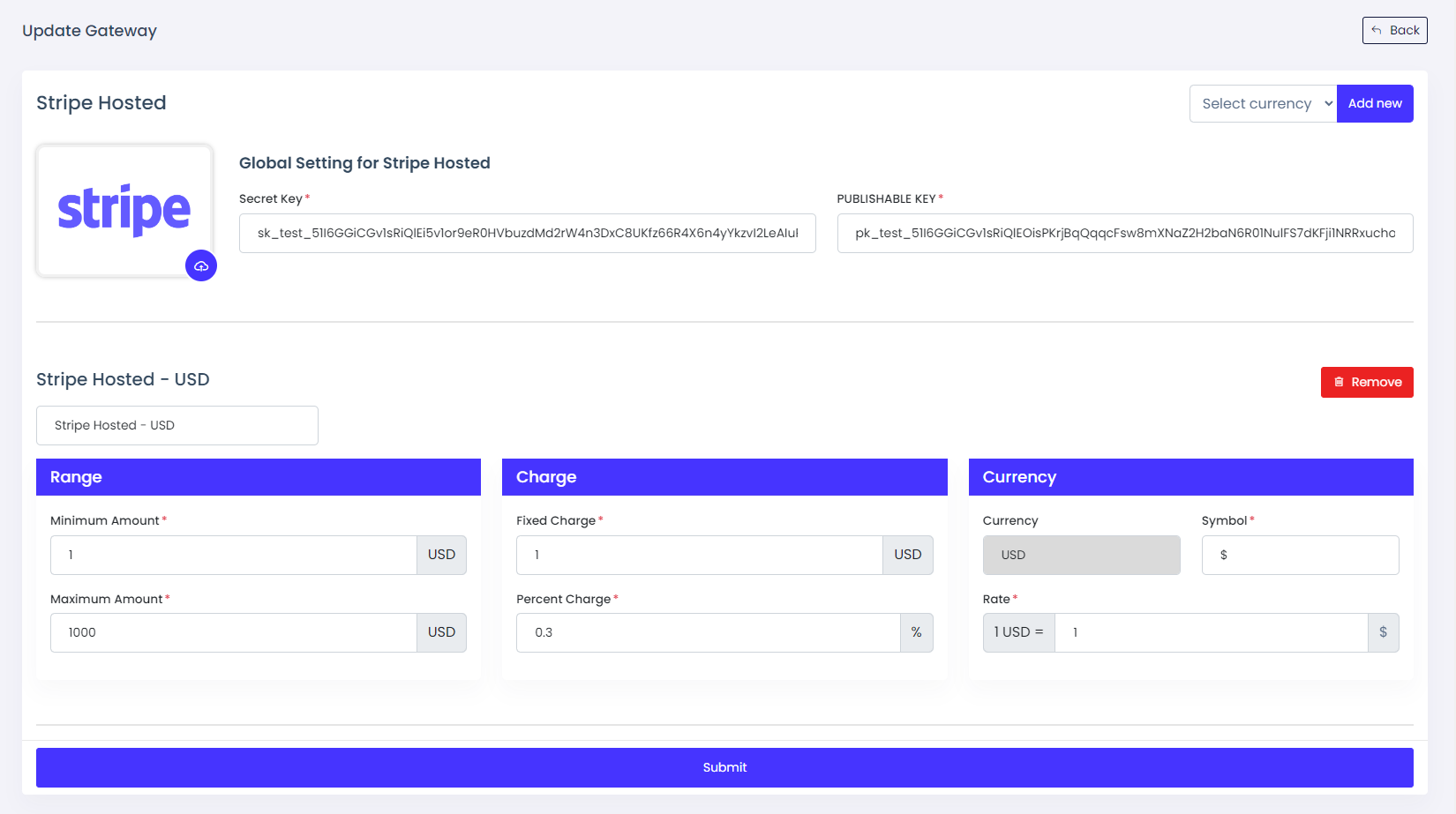
Task: Open the Select currency dropdown
Action: coord(1263,103)
